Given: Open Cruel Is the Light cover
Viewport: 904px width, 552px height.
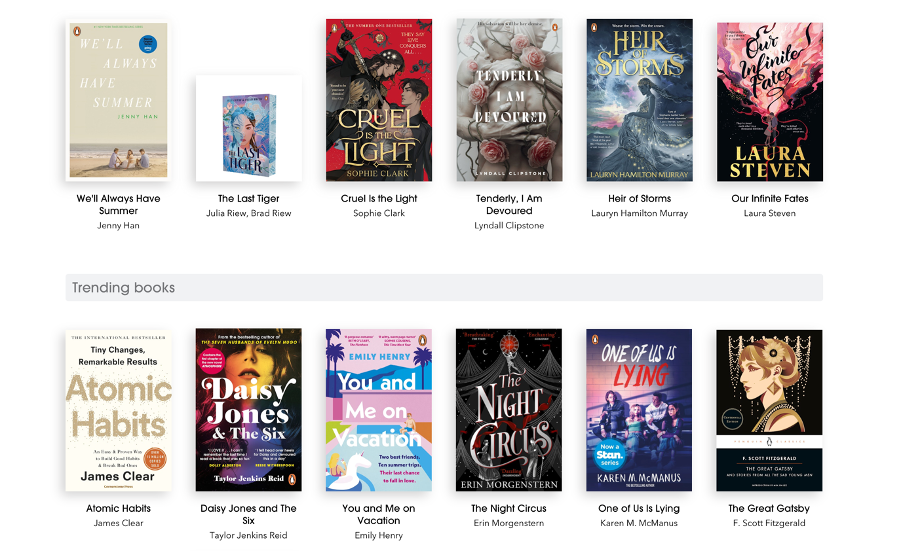Looking at the screenshot, I should click(379, 100).
